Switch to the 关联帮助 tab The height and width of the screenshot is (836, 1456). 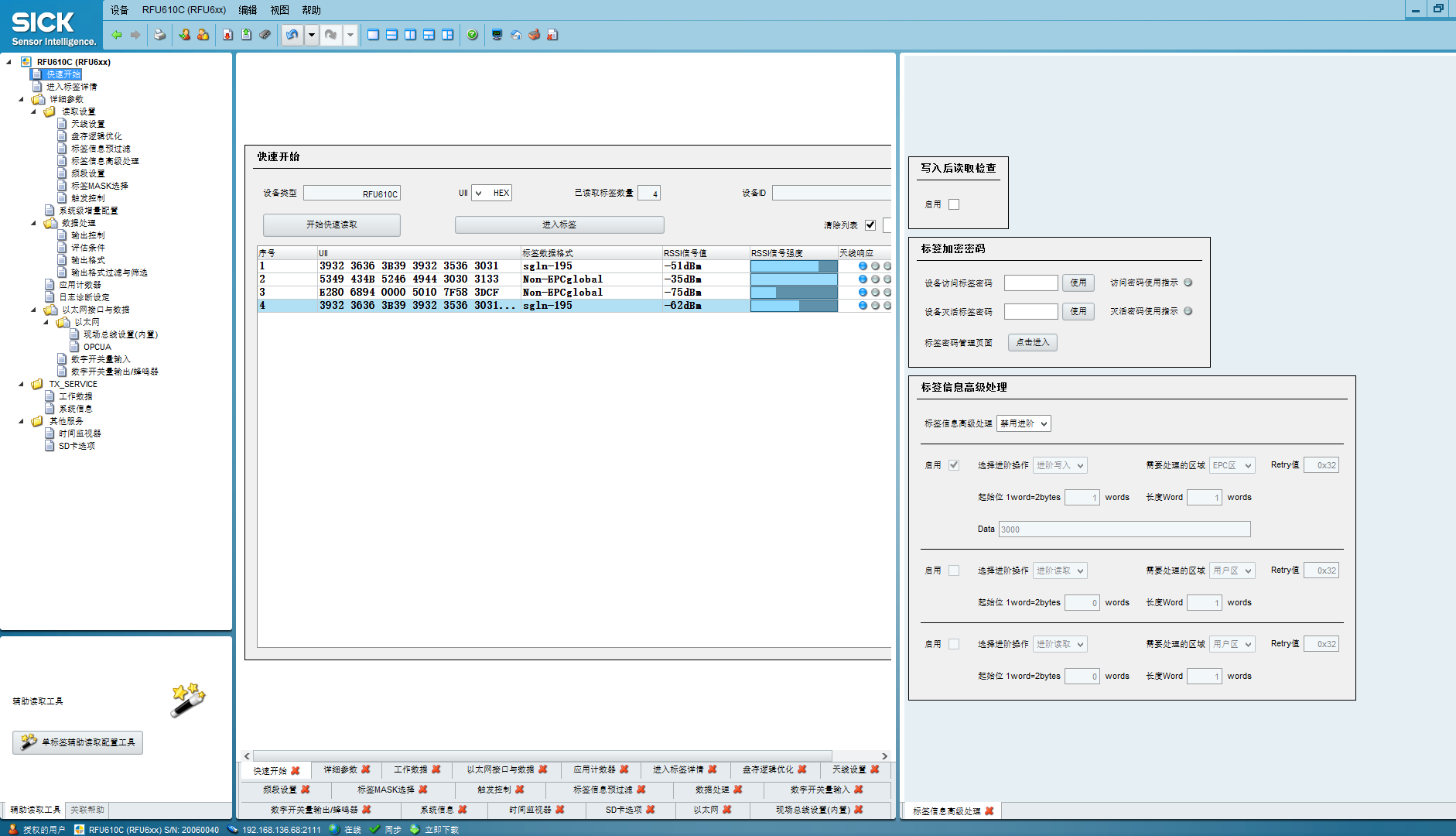point(87,810)
